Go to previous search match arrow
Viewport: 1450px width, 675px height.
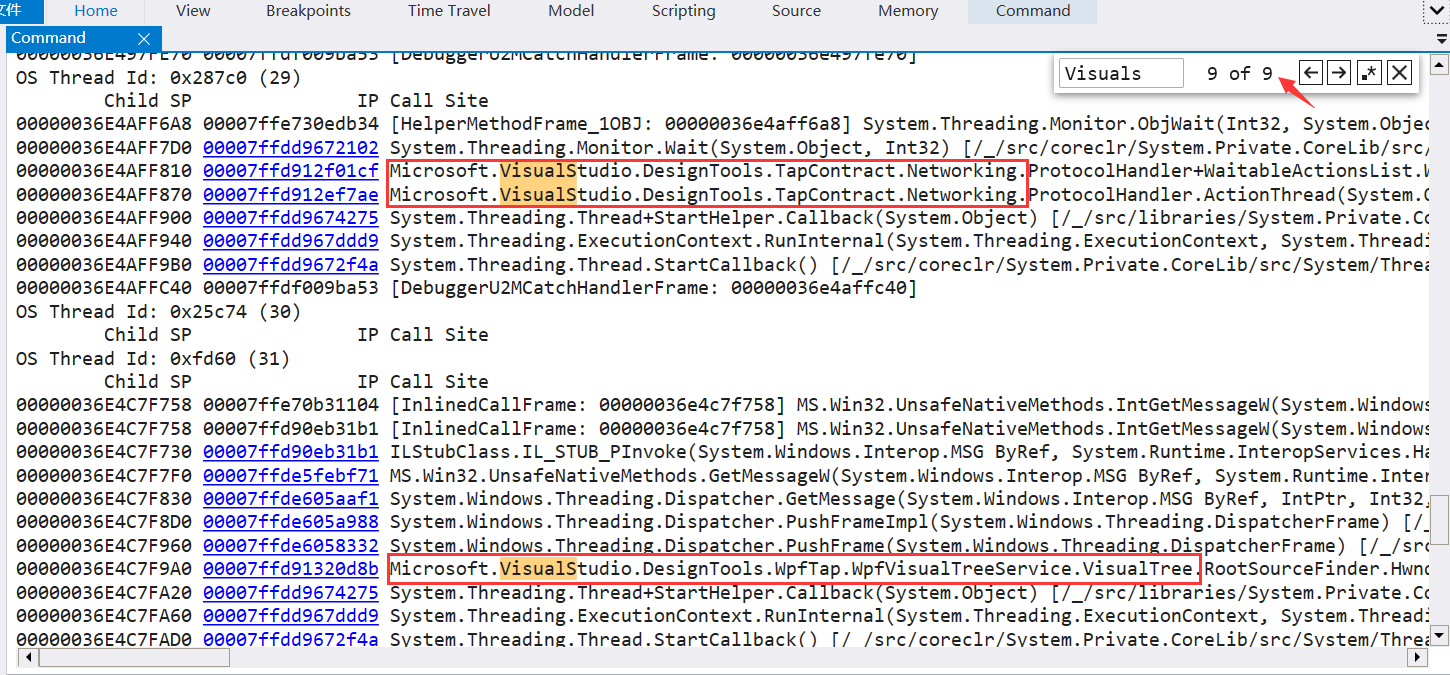tap(1311, 73)
